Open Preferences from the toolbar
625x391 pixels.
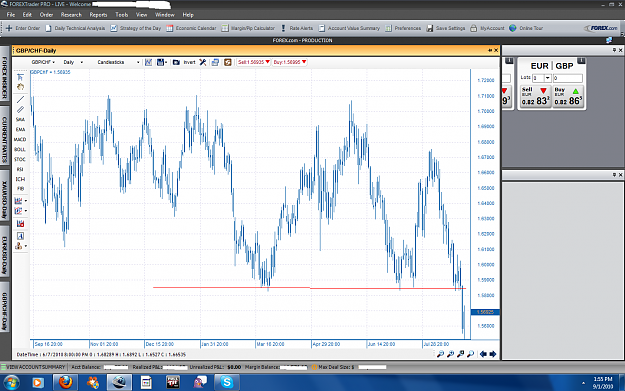403,28
